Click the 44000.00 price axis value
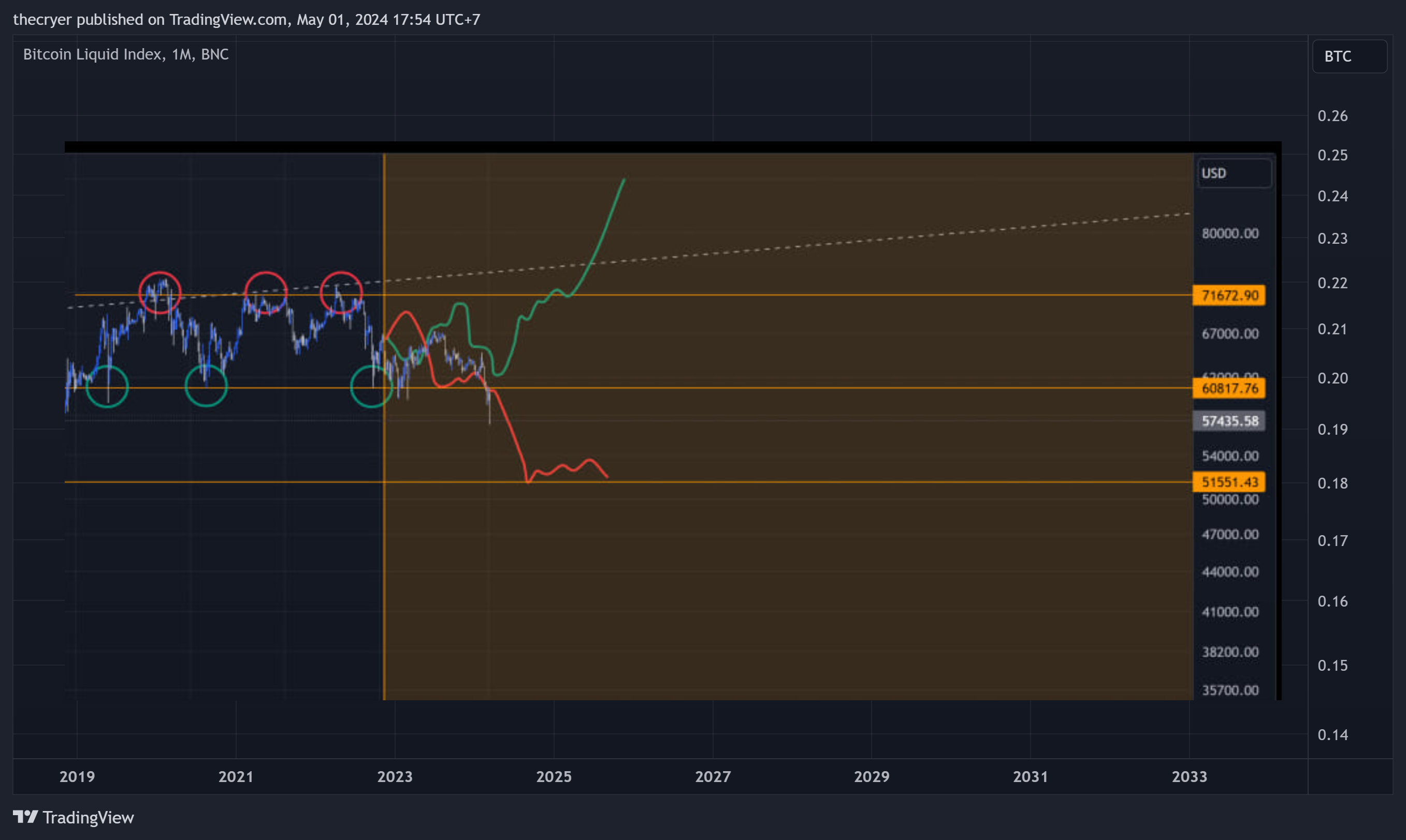1406x840 pixels. coord(1230,572)
